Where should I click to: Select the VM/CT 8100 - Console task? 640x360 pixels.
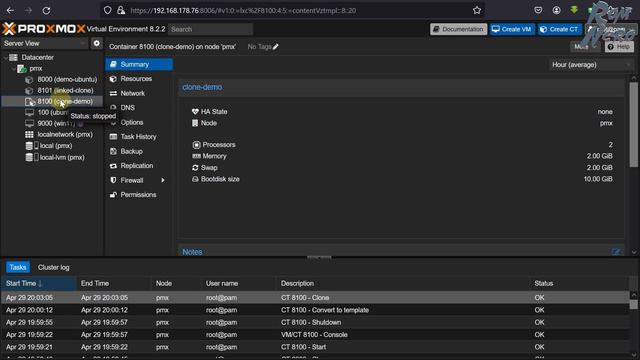[x=315, y=335]
